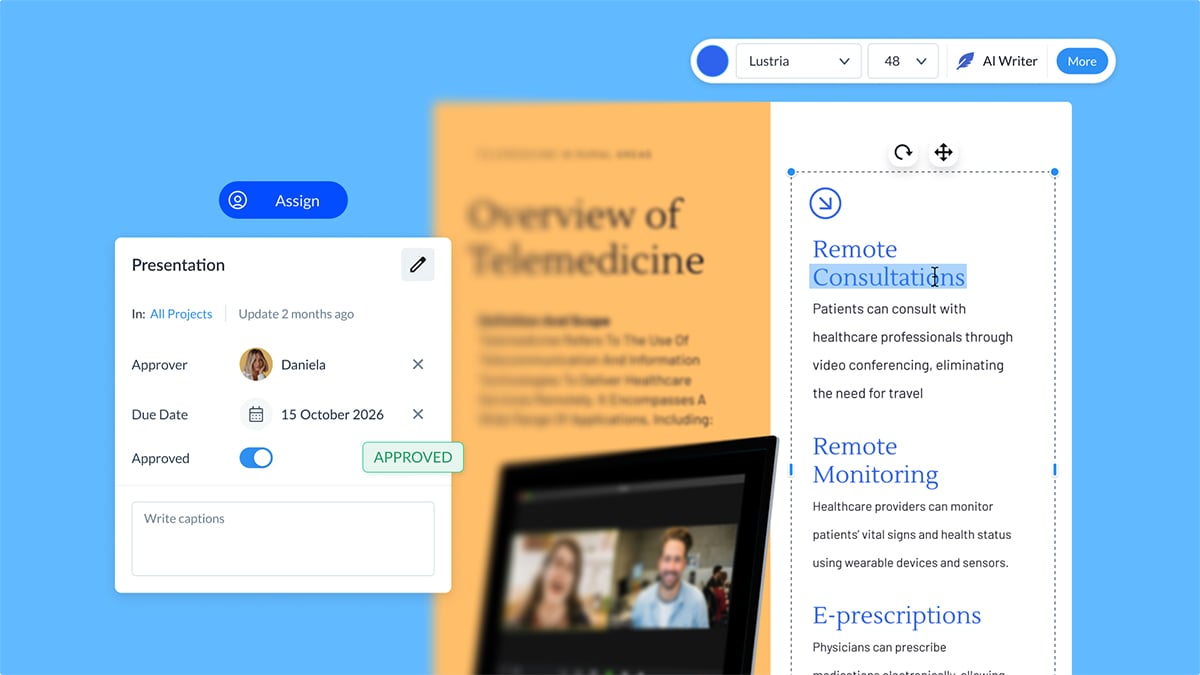Click the AI Writer feather icon
Image resolution: width=1200 pixels, height=675 pixels.
[x=965, y=61]
